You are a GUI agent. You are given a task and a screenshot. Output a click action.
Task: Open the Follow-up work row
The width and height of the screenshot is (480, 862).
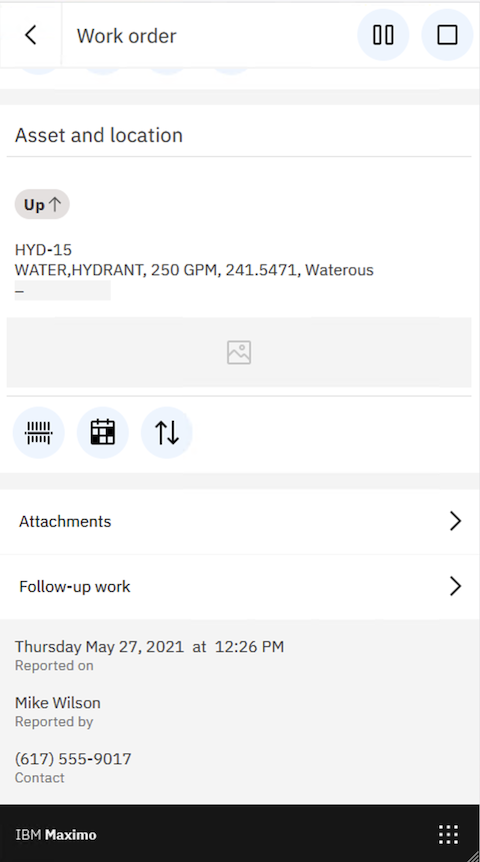(x=240, y=587)
